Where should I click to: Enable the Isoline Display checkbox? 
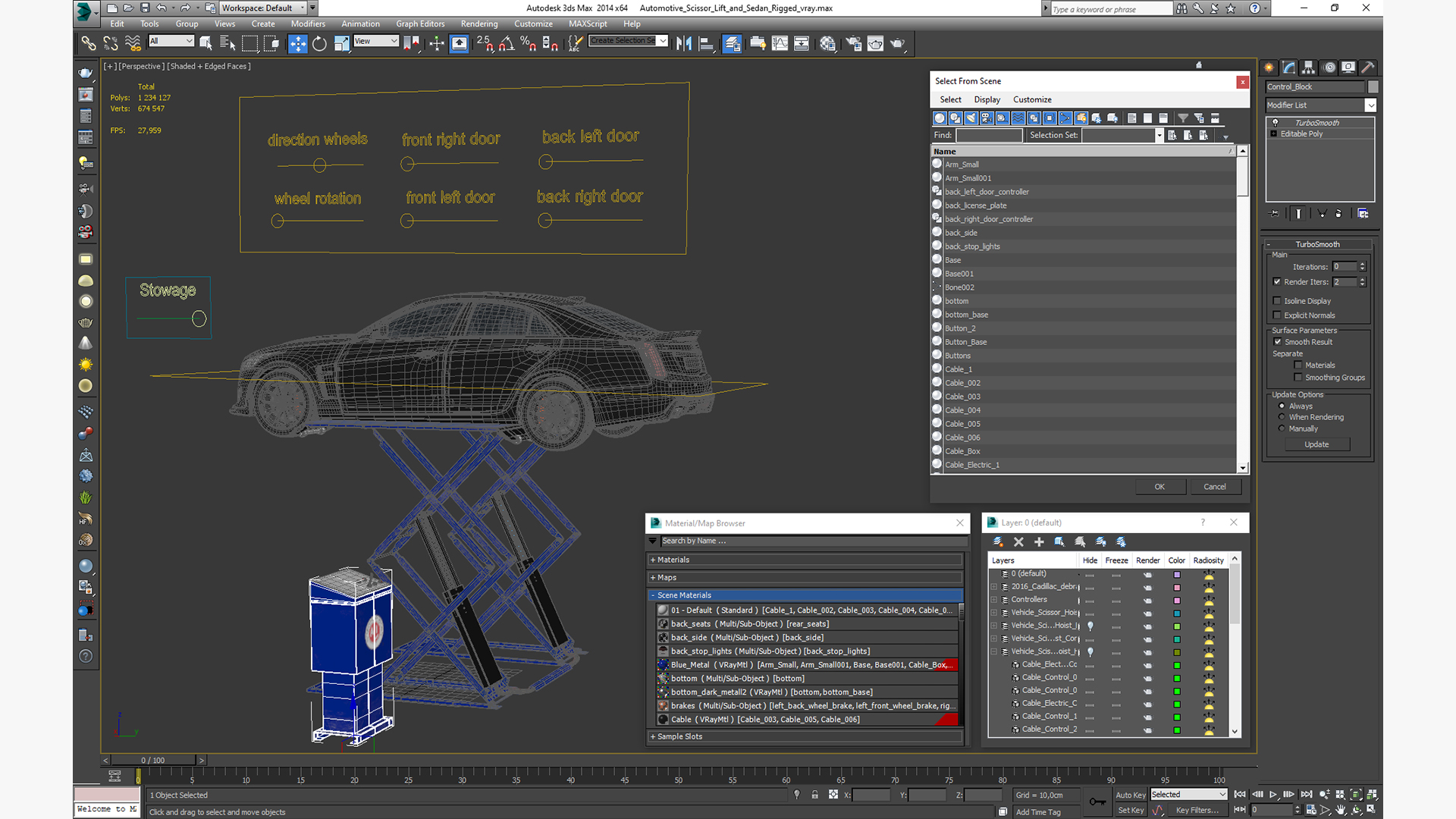click(x=1277, y=301)
